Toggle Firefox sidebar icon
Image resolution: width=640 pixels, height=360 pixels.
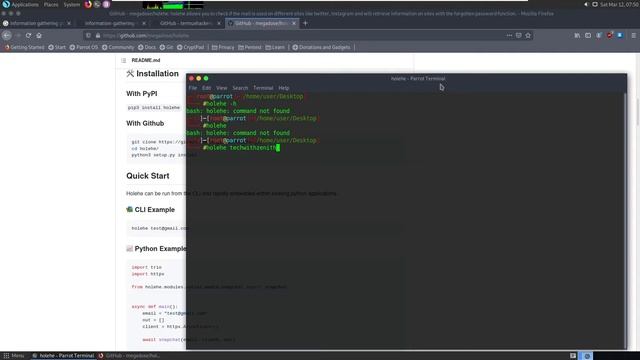588,36
